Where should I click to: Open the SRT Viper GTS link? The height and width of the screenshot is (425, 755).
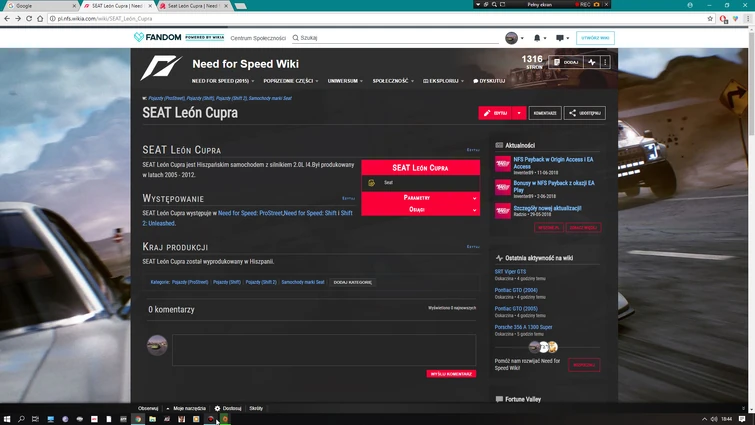coord(510,271)
